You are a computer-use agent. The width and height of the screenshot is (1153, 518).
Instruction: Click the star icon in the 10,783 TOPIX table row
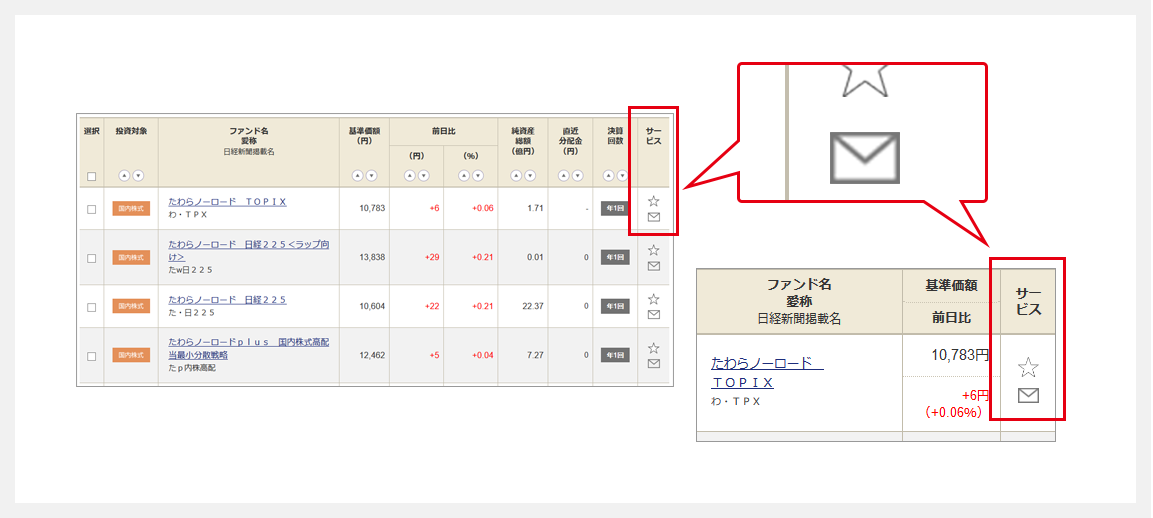tap(653, 201)
